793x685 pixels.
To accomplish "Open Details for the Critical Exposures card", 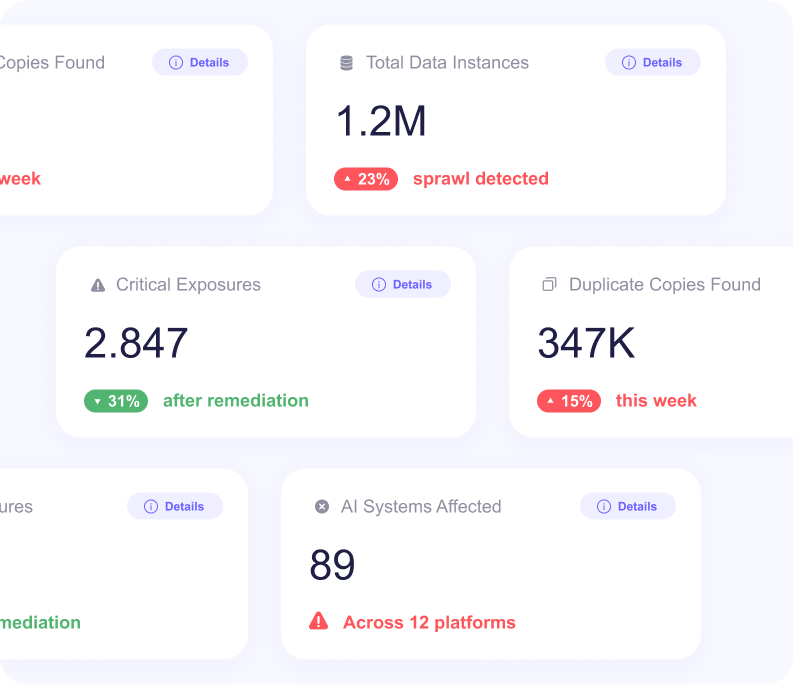I will coord(402,284).
